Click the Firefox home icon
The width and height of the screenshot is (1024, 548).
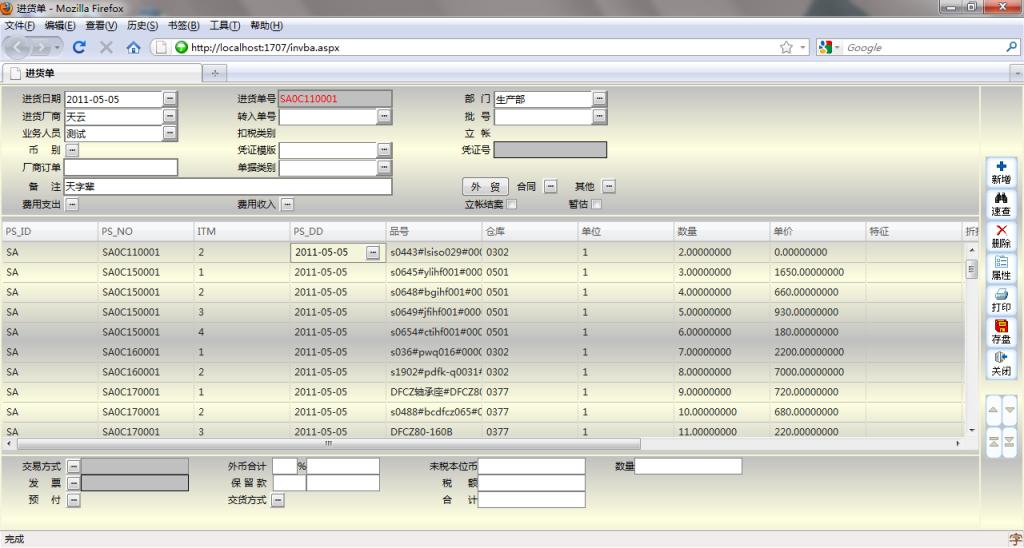tap(133, 47)
